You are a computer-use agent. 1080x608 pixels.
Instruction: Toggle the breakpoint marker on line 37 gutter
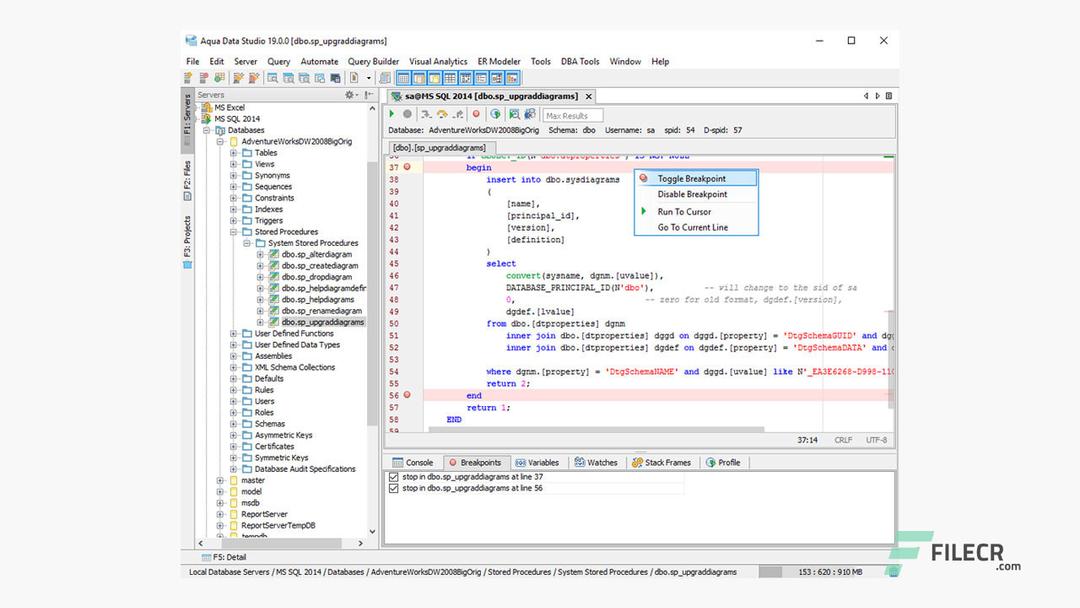pyautogui.click(x=406, y=167)
